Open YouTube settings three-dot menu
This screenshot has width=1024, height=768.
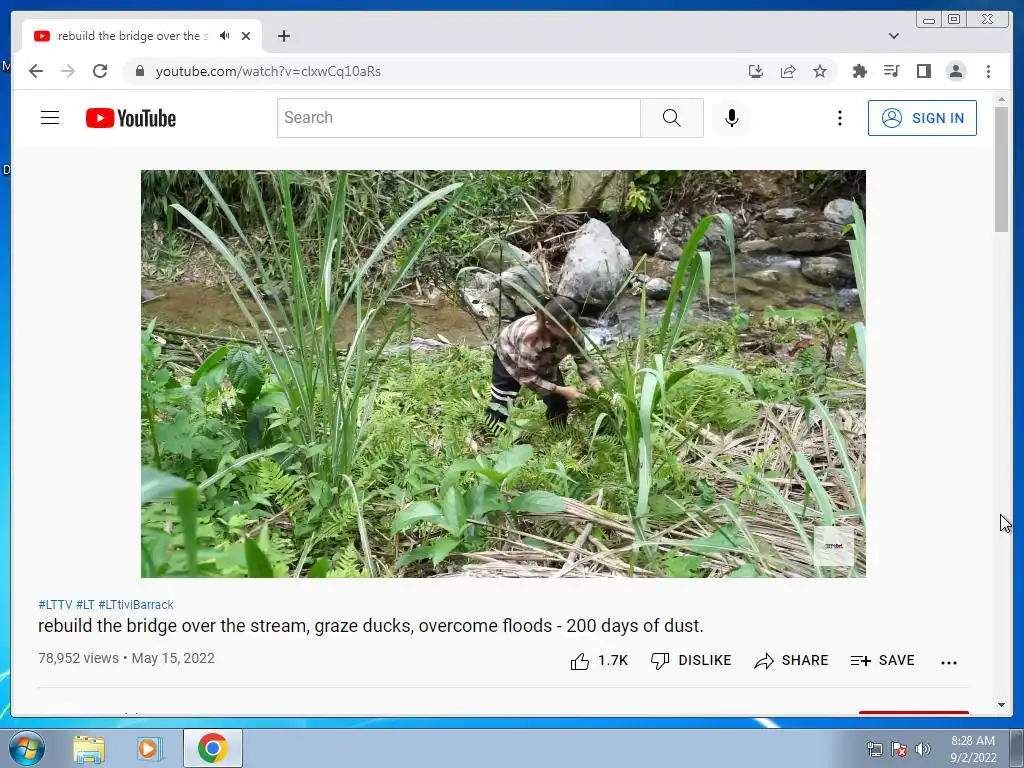coord(840,118)
